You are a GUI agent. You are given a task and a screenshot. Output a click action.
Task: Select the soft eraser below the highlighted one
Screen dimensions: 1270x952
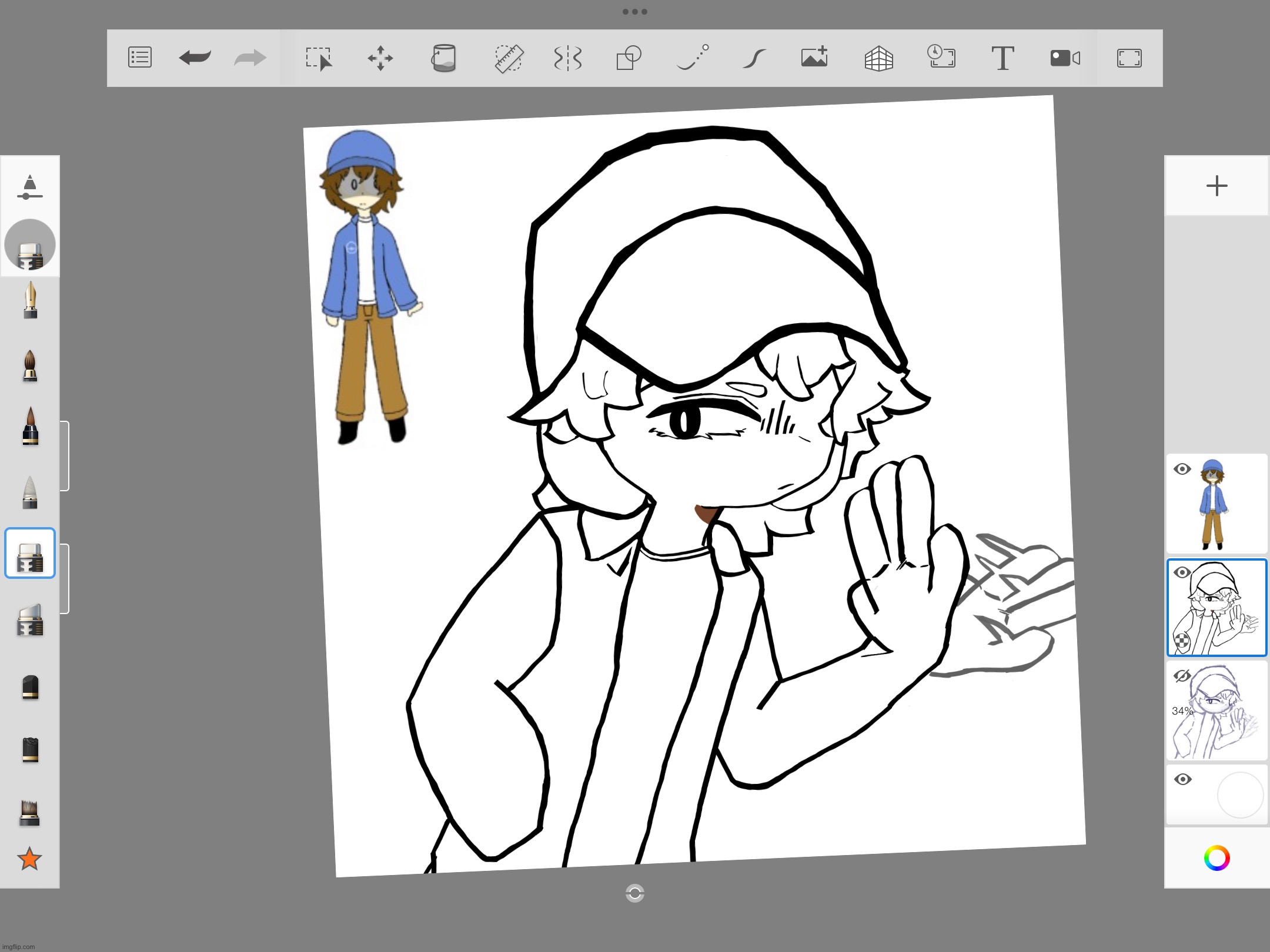30,621
